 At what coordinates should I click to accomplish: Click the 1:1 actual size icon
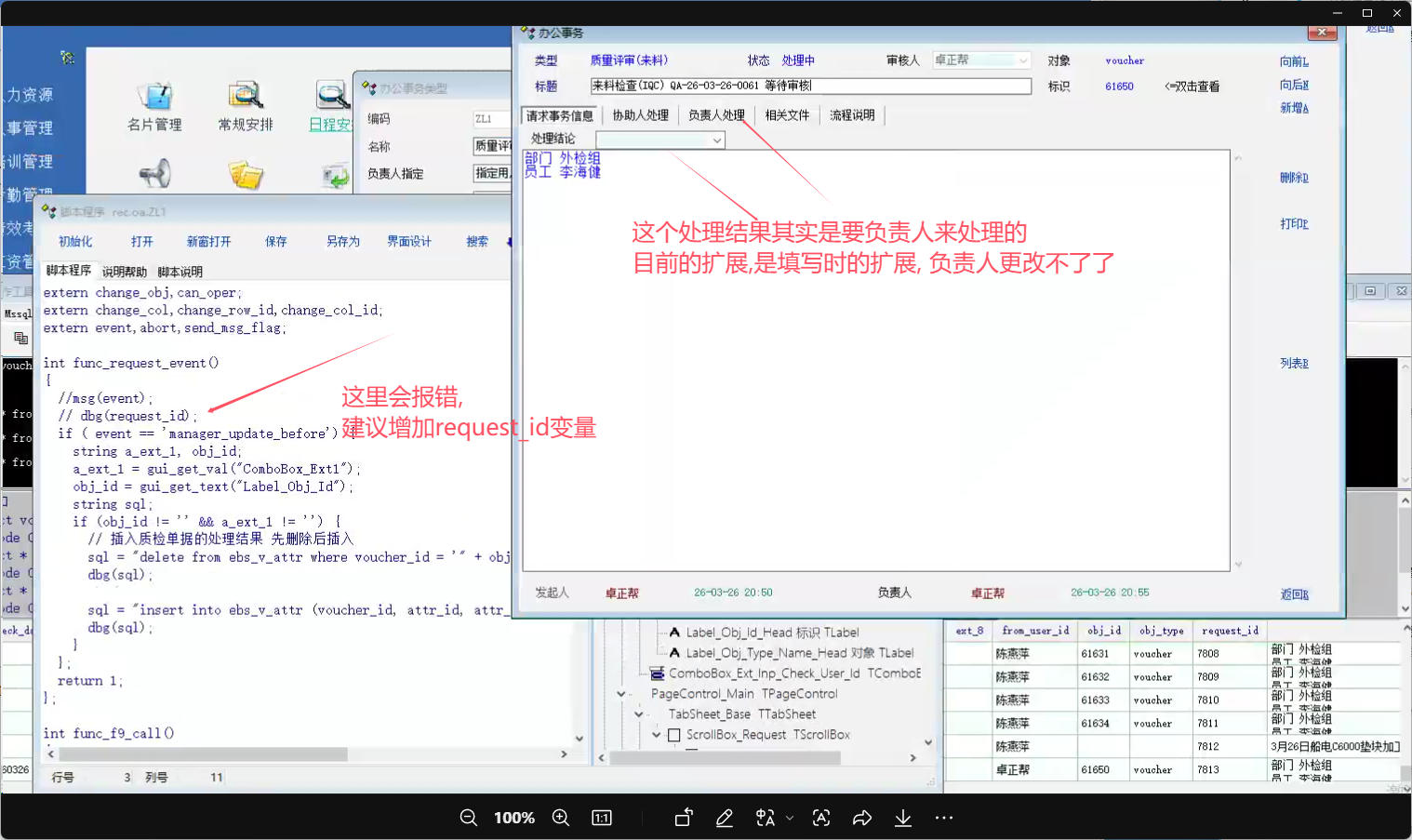click(602, 818)
